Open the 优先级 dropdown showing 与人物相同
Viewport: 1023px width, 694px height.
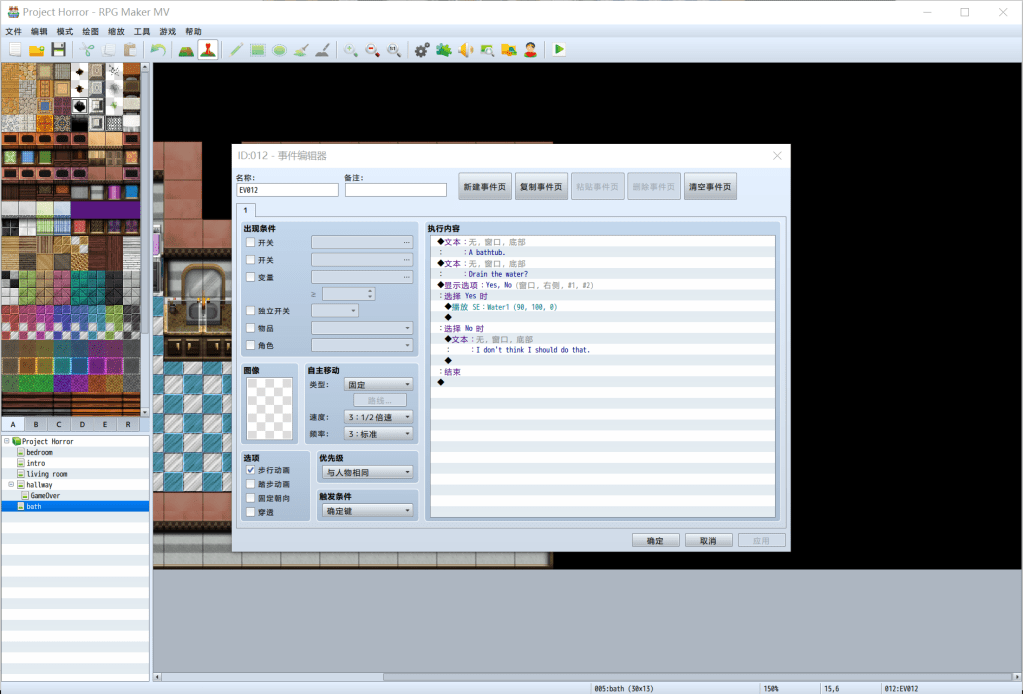click(367, 472)
